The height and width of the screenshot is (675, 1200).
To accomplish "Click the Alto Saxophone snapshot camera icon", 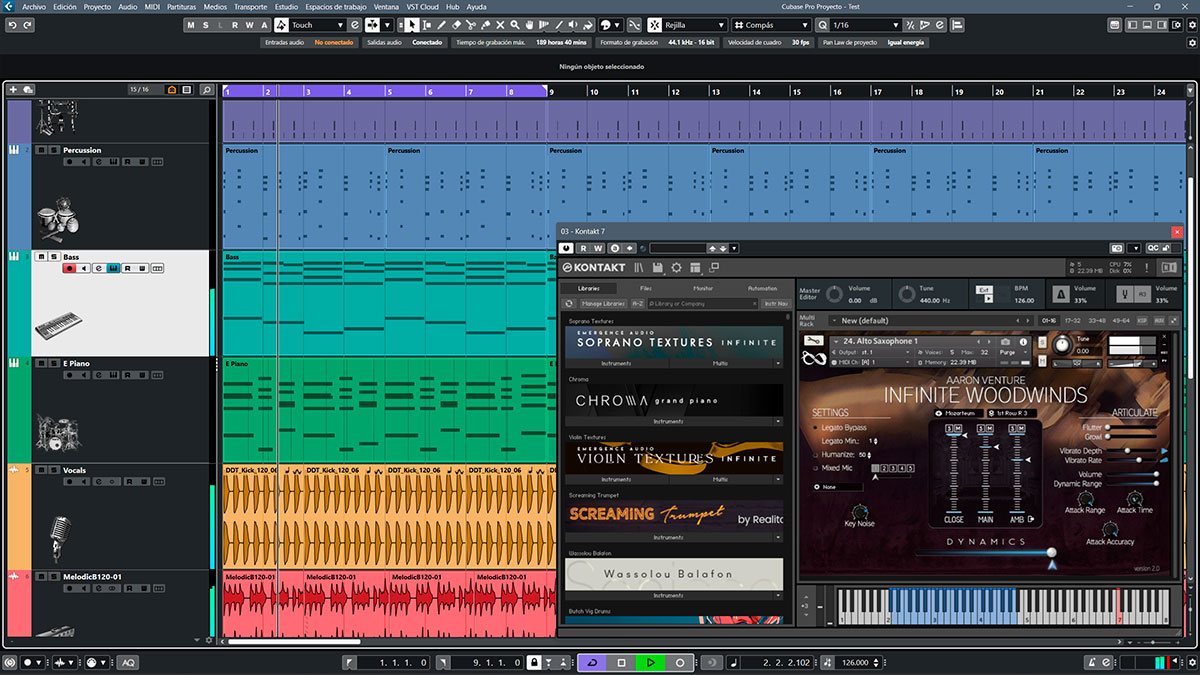I will (x=1006, y=341).
